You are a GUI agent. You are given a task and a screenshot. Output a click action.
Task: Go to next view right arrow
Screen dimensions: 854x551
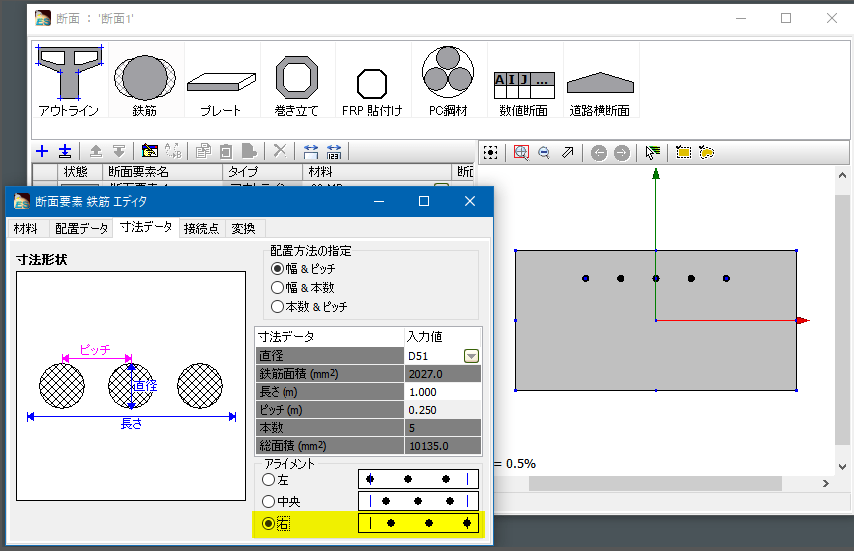point(621,153)
